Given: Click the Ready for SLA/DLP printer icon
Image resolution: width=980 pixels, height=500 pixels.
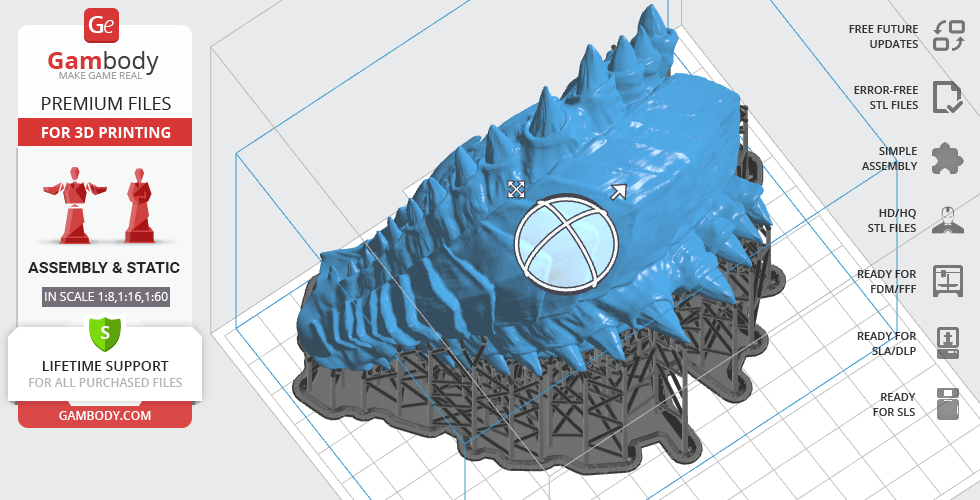Looking at the screenshot, I should [947, 343].
